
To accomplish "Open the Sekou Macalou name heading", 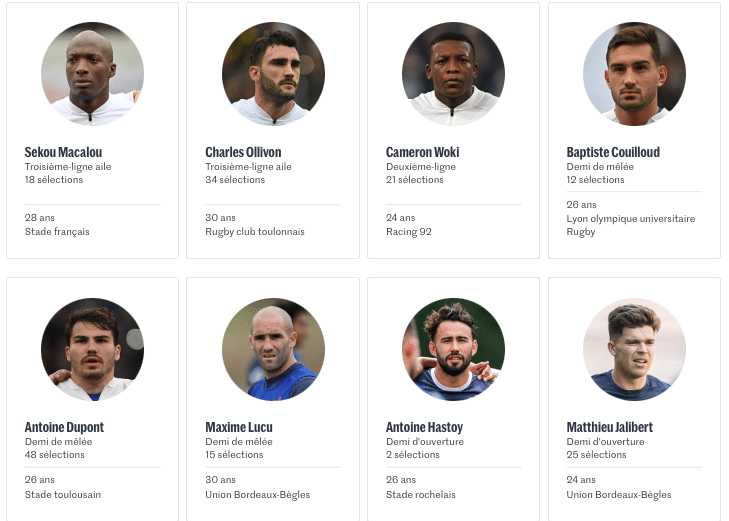I will [63, 152].
